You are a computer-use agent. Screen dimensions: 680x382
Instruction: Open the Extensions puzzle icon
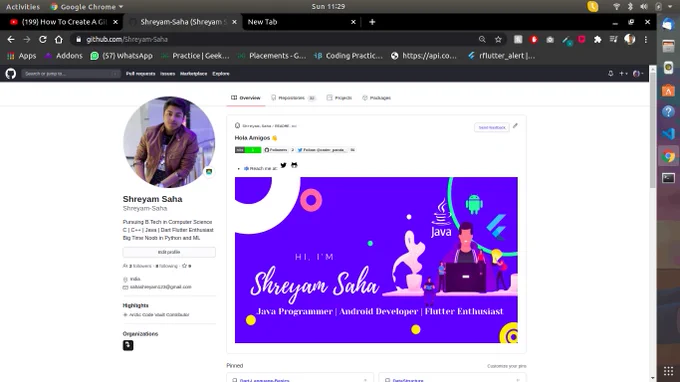pos(598,39)
